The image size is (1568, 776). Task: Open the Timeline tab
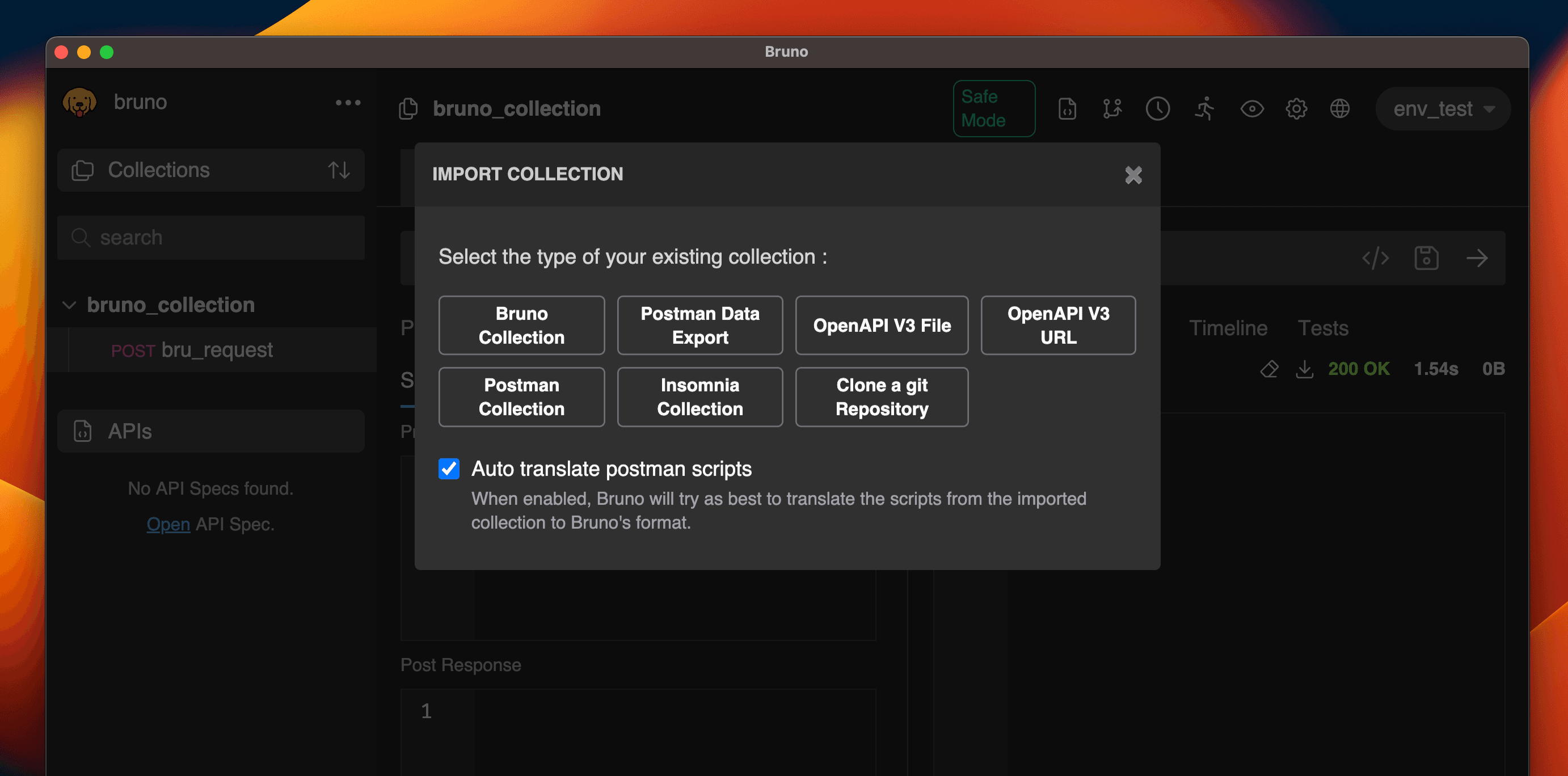pos(1228,328)
